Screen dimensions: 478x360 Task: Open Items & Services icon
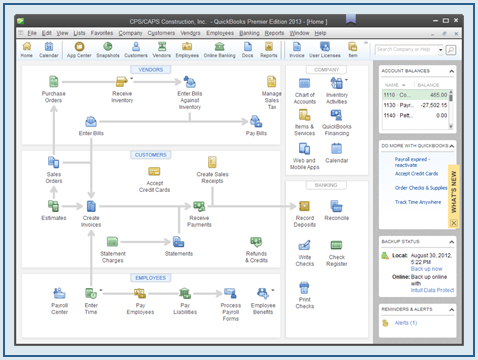tap(304, 115)
